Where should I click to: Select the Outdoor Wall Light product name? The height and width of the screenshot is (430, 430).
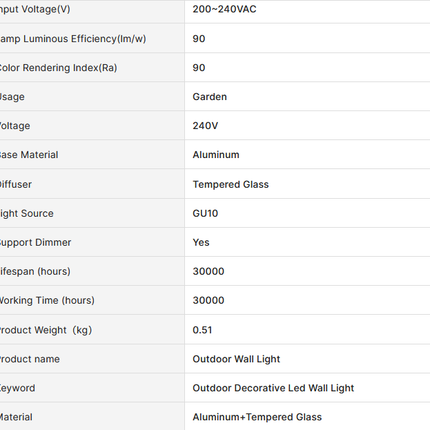coord(236,359)
